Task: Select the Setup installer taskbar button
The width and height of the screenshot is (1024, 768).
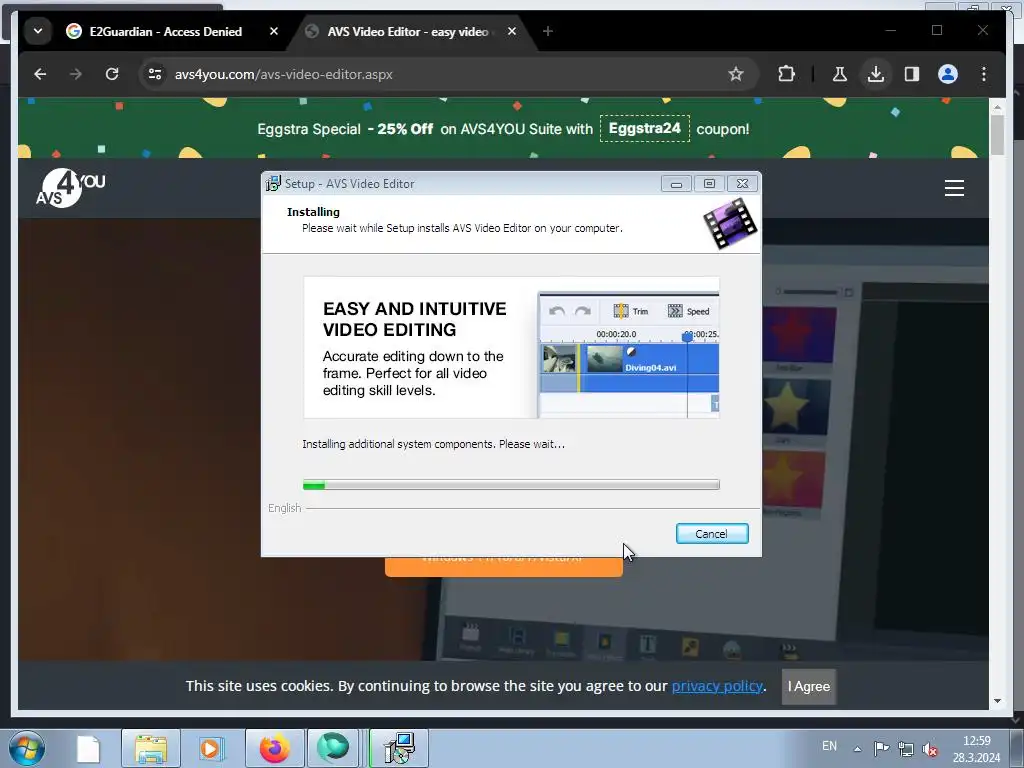Action: (x=399, y=748)
